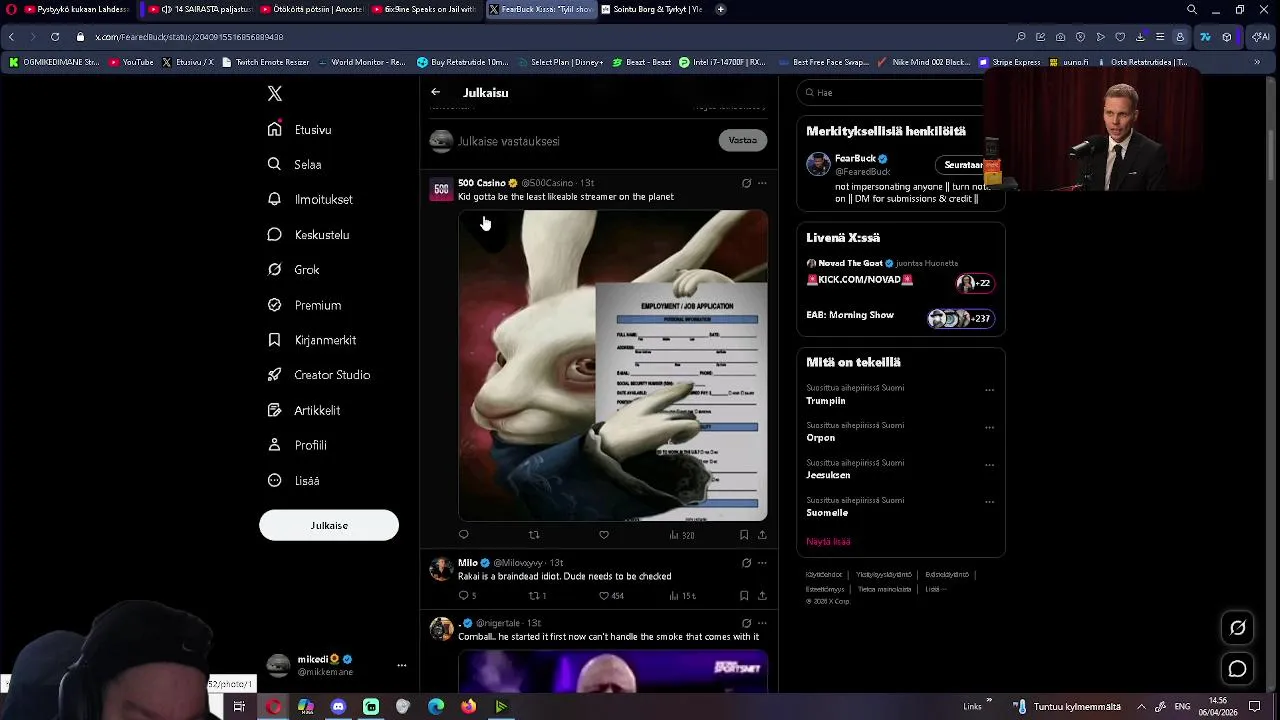View analytics 320 on 500 Casino post
This screenshot has height=720, width=1280.
(682, 535)
